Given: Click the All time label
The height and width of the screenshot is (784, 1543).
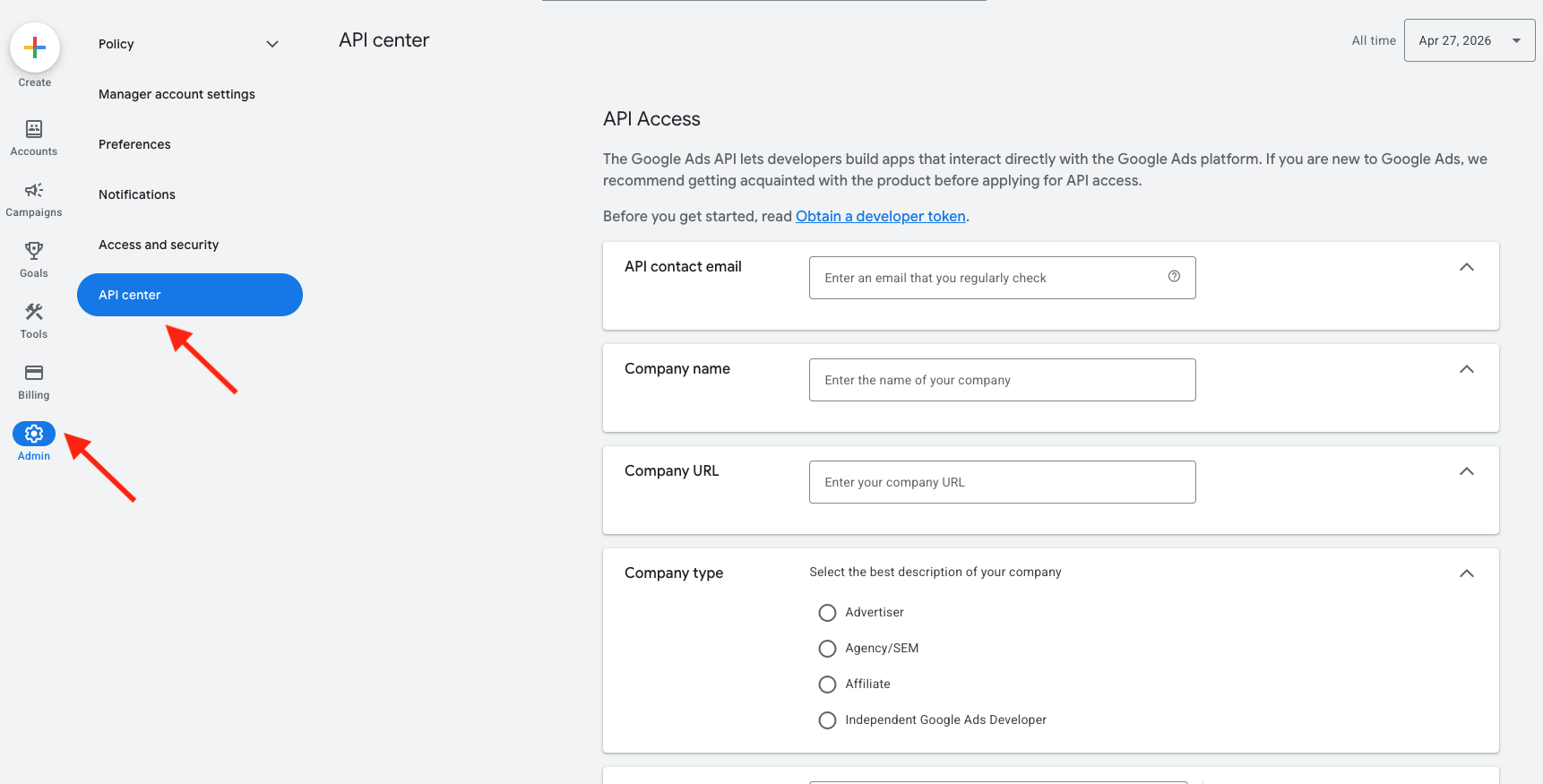Looking at the screenshot, I should point(1374,40).
